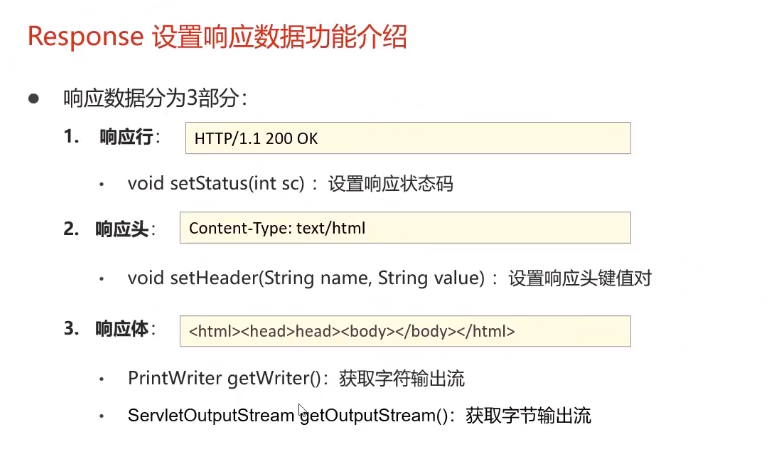
Task: Click the "PrintWriter getWriter()" method text
Action: point(227,378)
